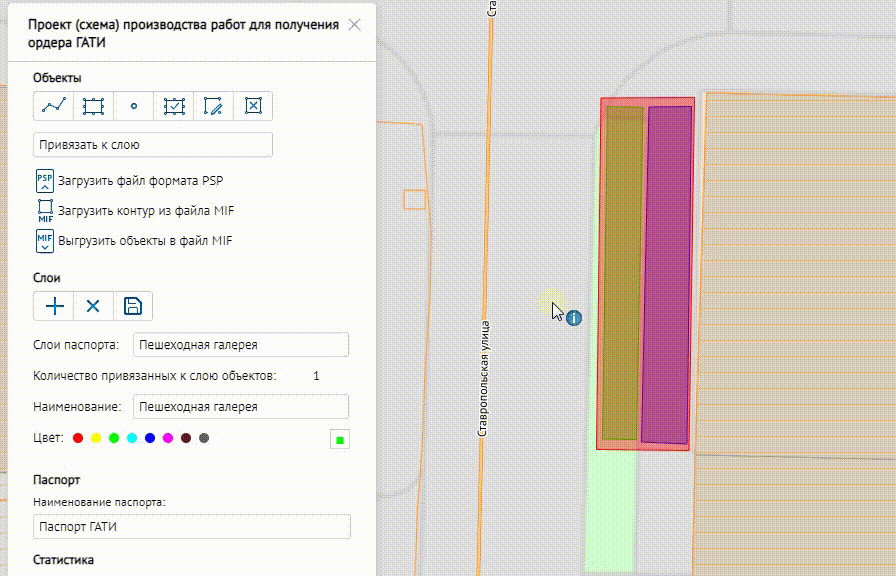Close the GATI project panel
Screen dimensions: 896x576
point(354,25)
